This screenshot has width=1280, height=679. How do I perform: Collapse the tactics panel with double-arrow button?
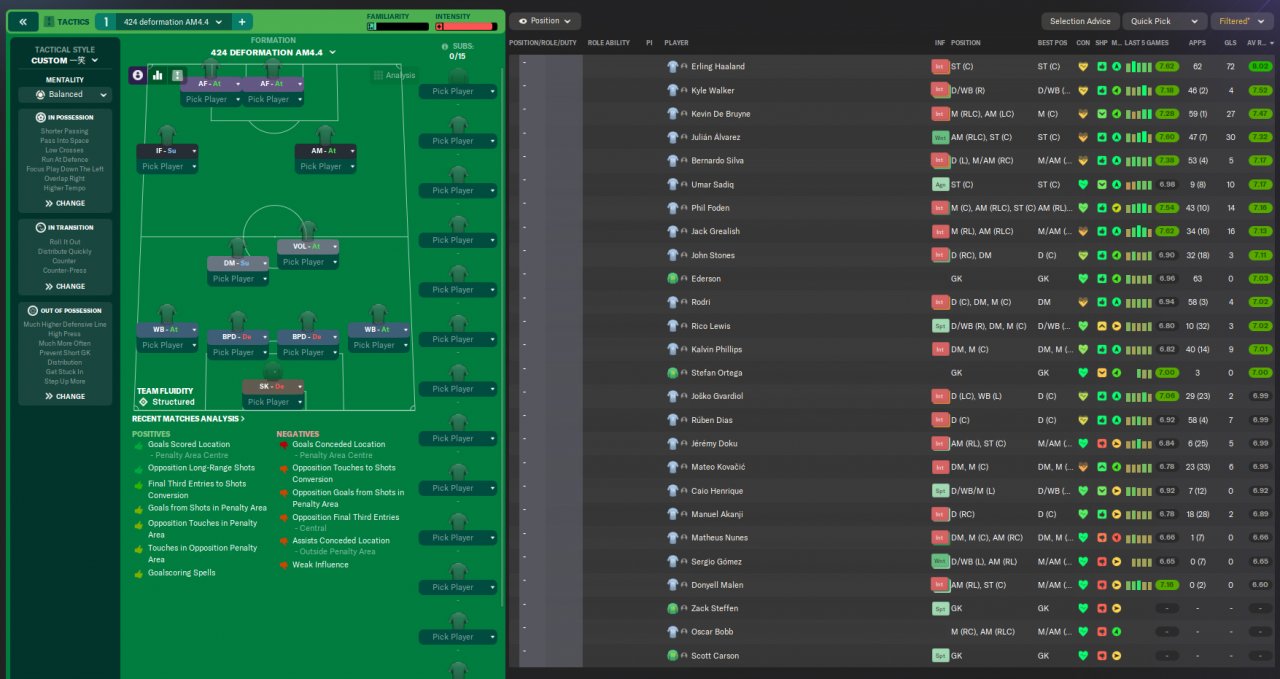pyautogui.click(x=23, y=21)
